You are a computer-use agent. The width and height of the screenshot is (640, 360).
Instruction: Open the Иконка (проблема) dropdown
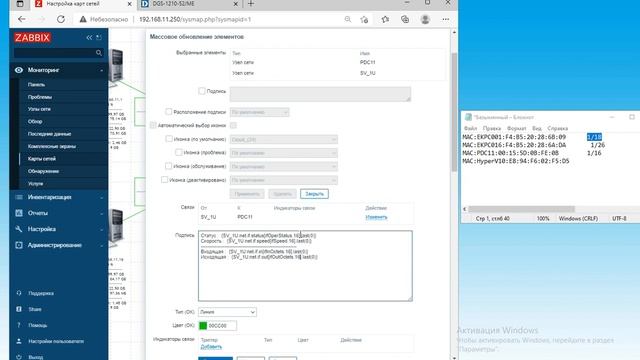284,153
